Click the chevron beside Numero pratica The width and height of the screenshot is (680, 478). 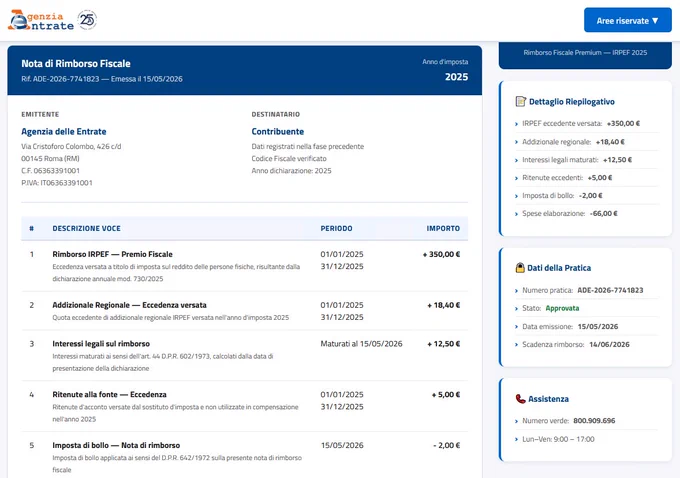coord(516,291)
